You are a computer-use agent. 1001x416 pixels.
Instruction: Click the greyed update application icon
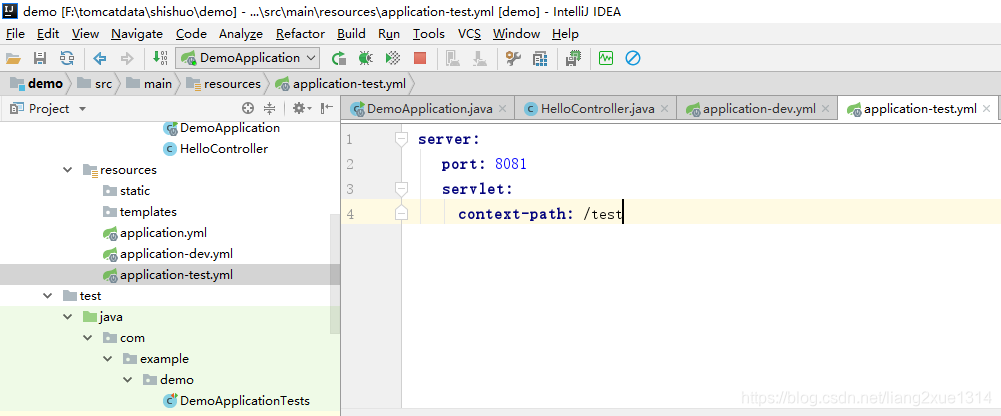click(x=453, y=59)
